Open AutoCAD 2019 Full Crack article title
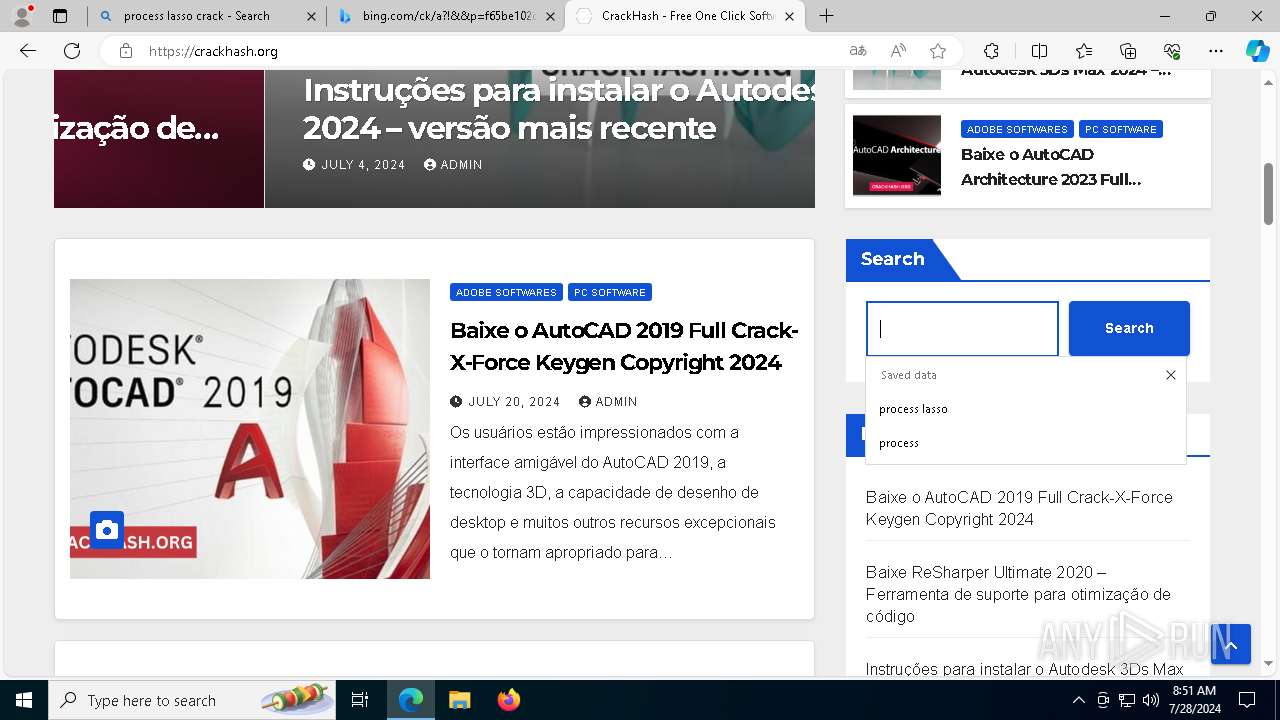Viewport: 1280px width, 720px height. [624, 346]
